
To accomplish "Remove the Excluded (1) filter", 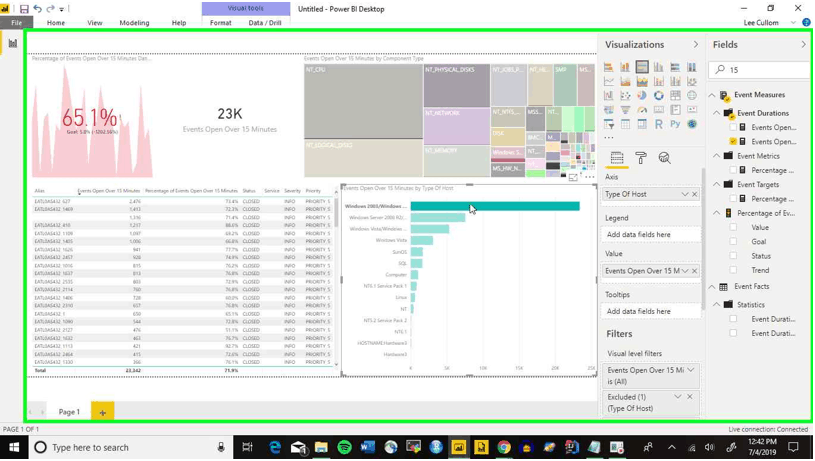I will pyautogui.click(x=690, y=397).
